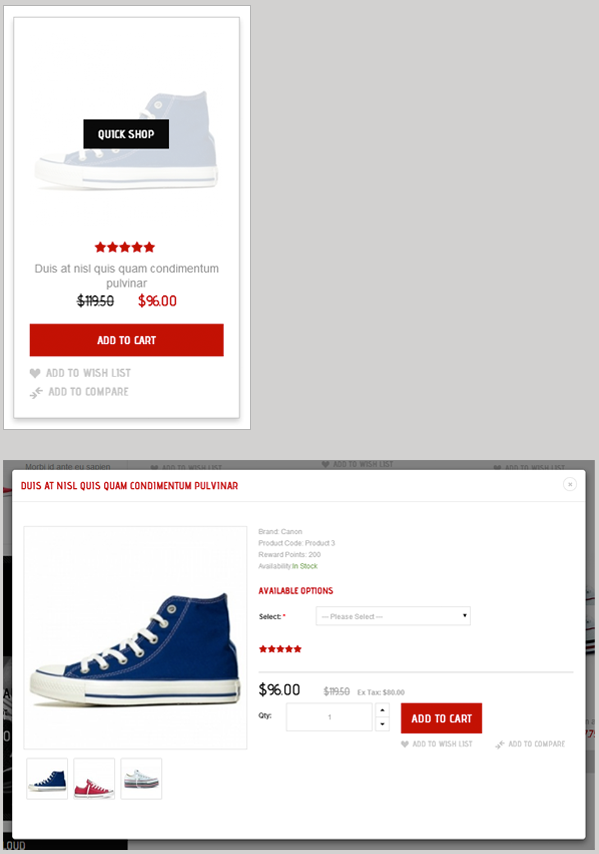Decrease quantity with the down arrow
The image size is (599, 854).
[x=382, y=724]
